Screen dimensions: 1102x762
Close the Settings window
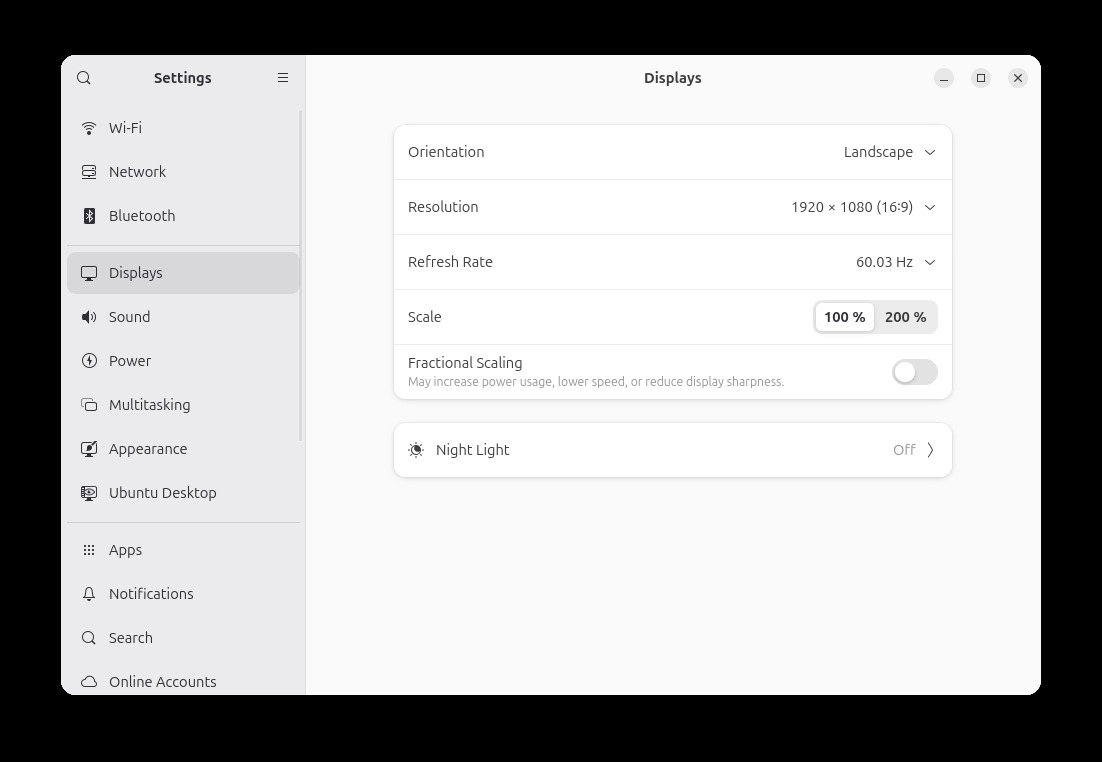coord(1018,78)
